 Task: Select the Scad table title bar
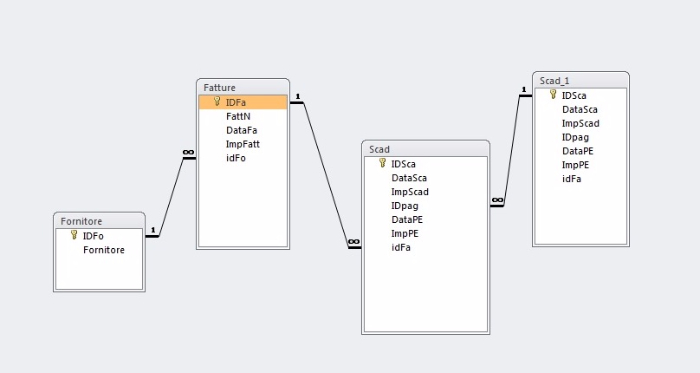(x=425, y=149)
